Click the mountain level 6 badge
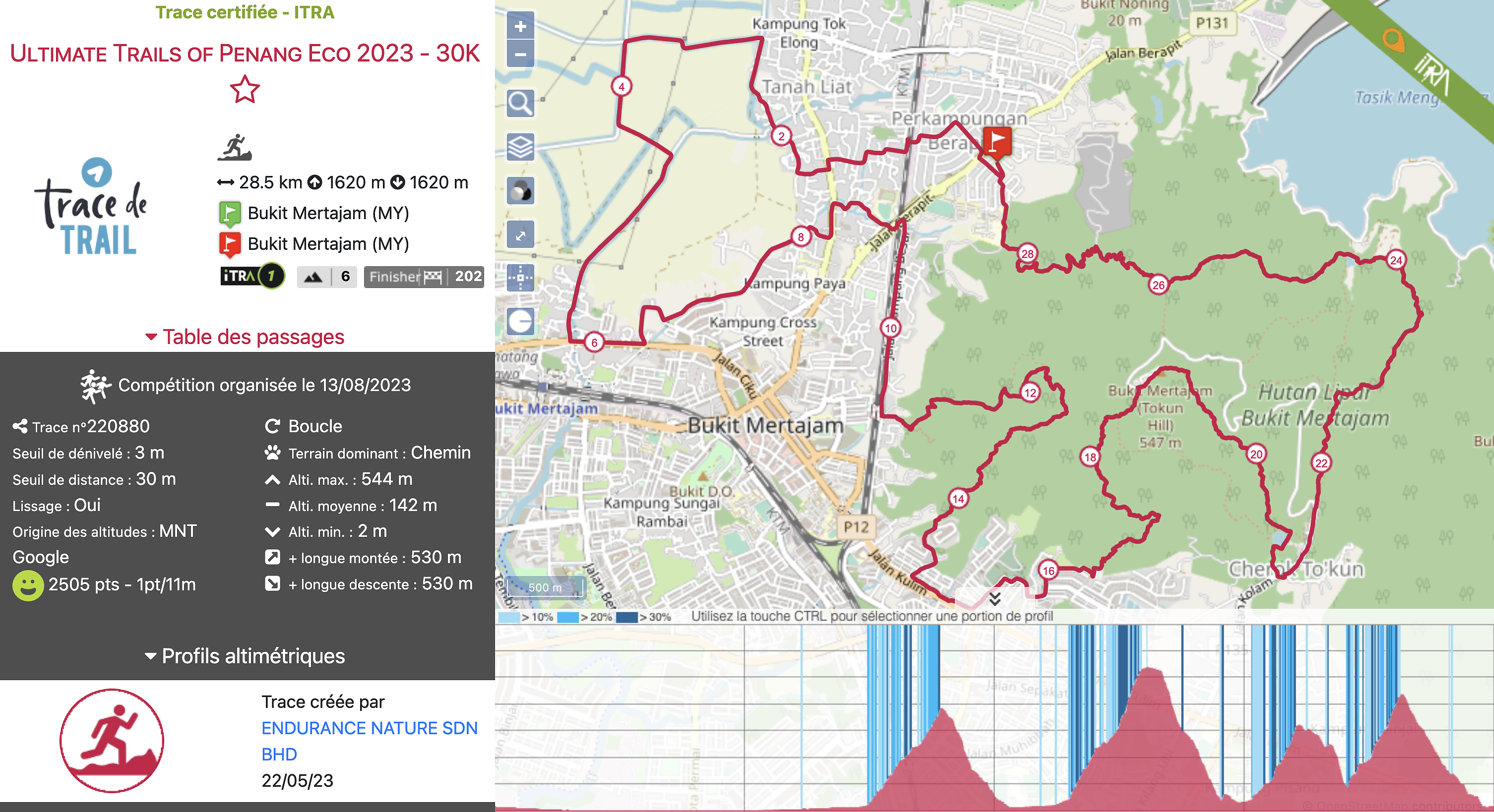 click(326, 277)
